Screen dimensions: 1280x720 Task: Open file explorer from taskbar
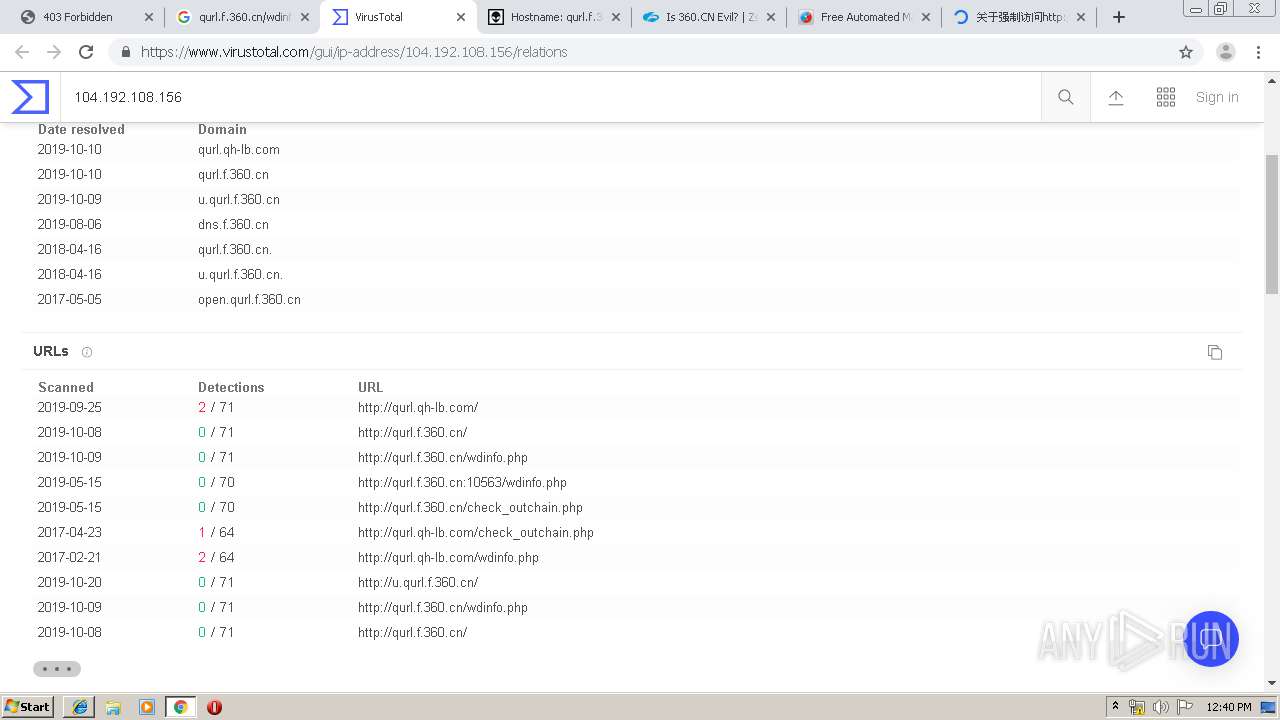[113, 707]
